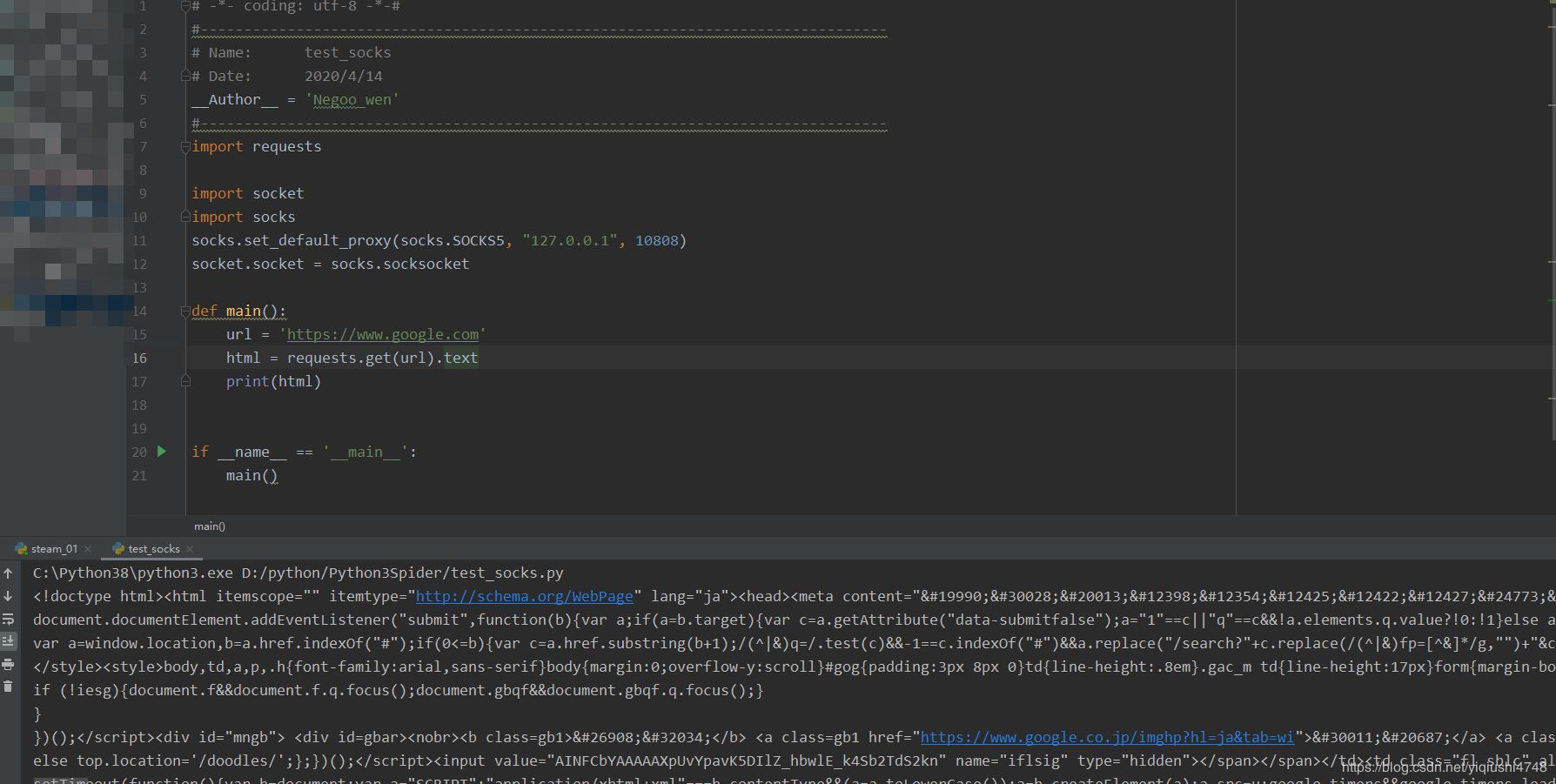Screen dimensions: 1556x784
Task: Collapse the imports fold marker at line 7
Action: point(185,147)
